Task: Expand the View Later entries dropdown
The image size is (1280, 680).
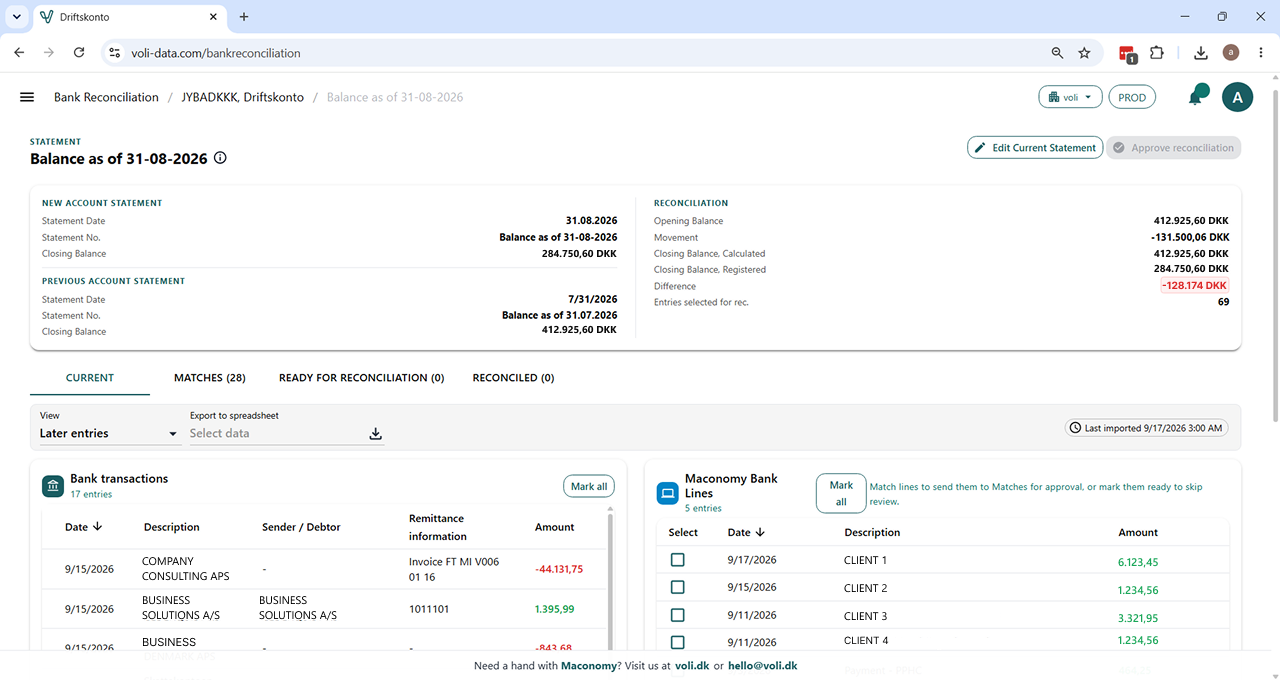Action: 109,433
